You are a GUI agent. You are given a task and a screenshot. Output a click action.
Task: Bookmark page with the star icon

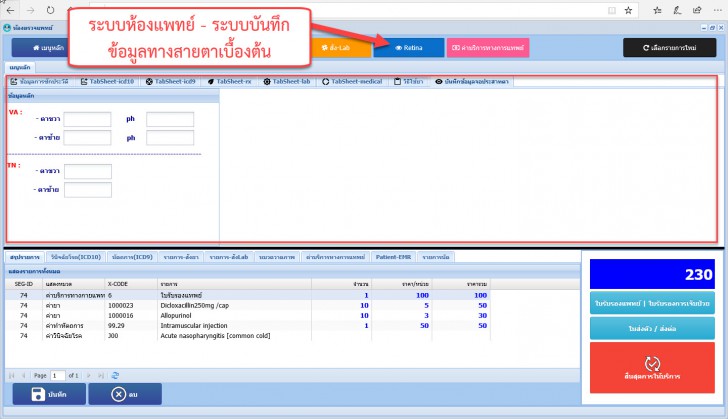pos(628,10)
